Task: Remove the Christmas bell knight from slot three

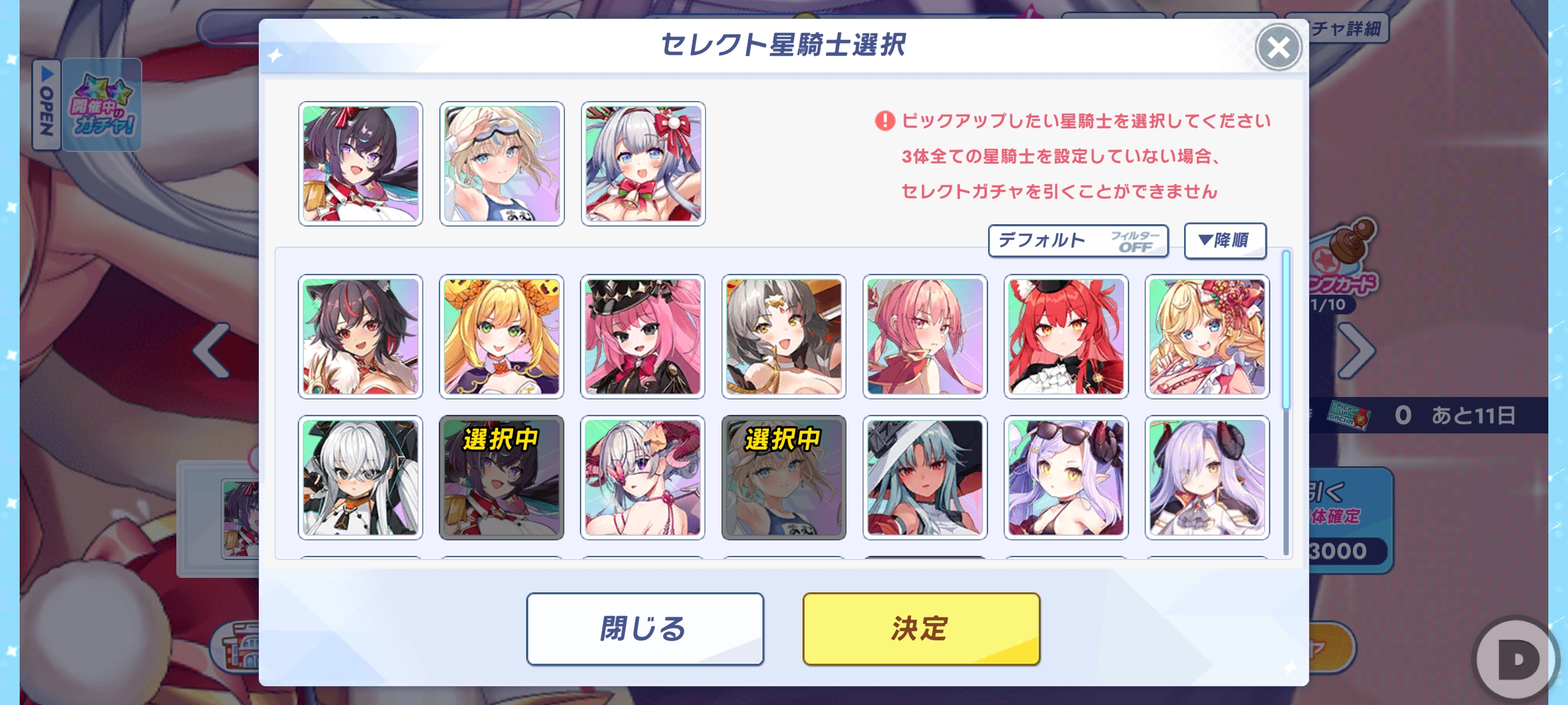Action: coord(643,164)
